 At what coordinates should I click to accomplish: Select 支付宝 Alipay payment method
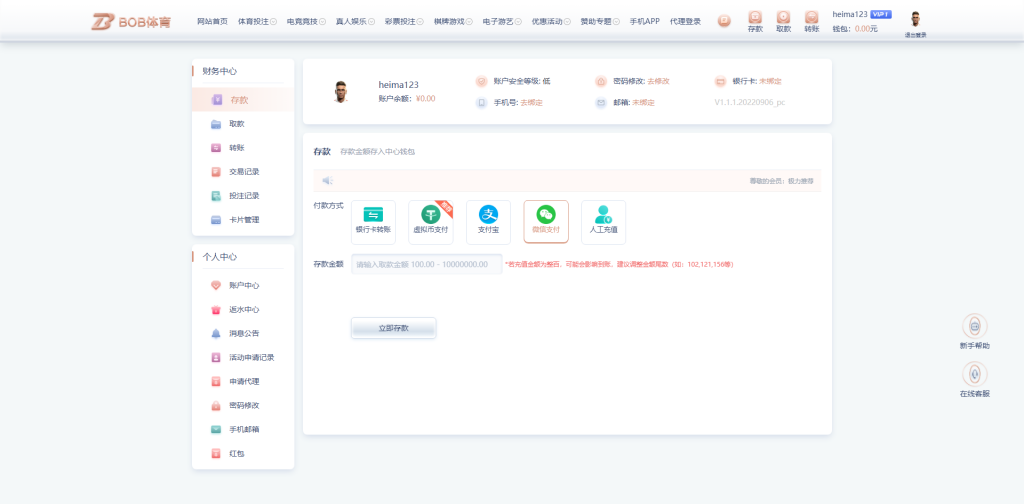click(488, 221)
